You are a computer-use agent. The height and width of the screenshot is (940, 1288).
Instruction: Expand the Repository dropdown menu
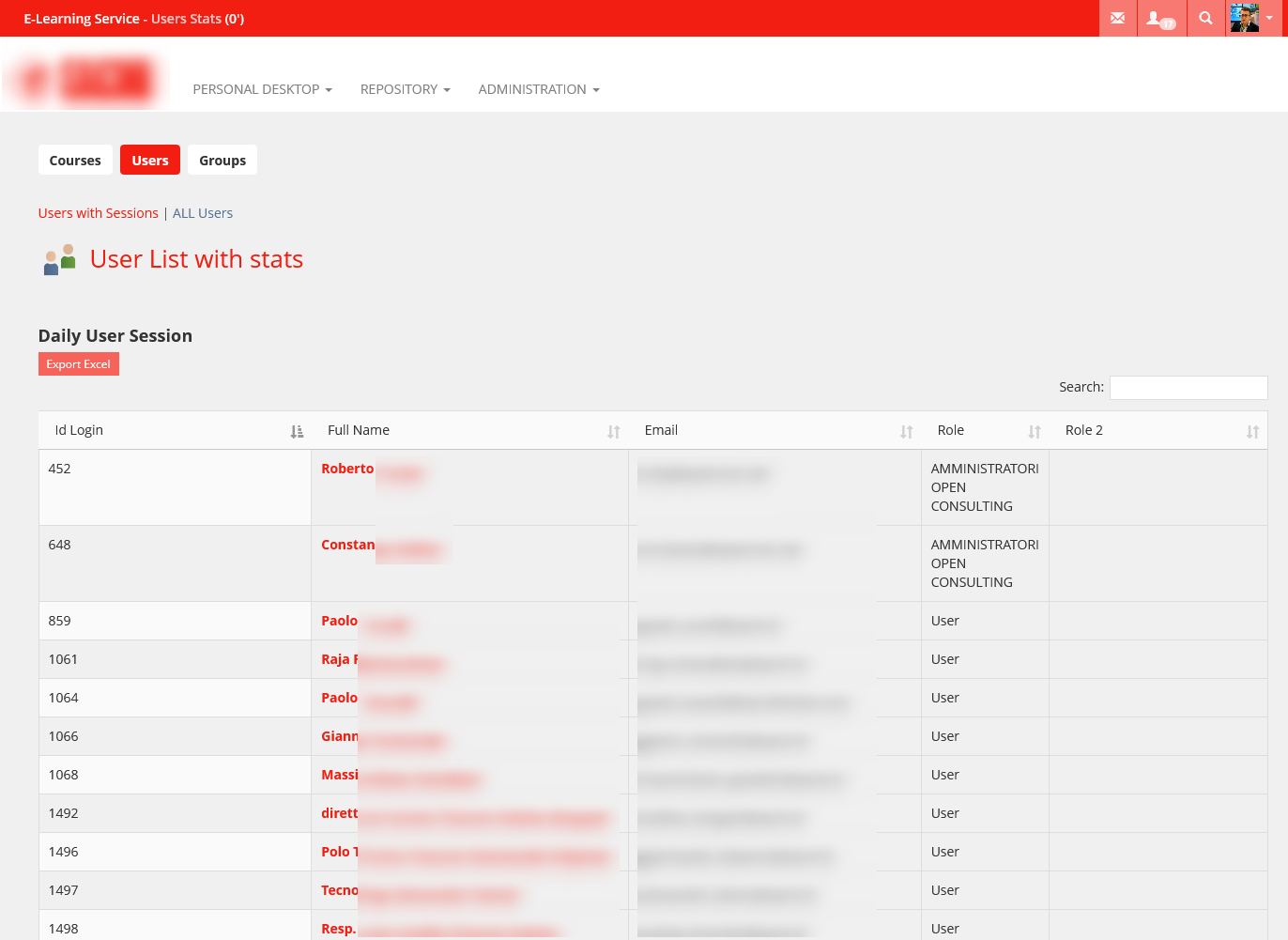(x=405, y=89)
